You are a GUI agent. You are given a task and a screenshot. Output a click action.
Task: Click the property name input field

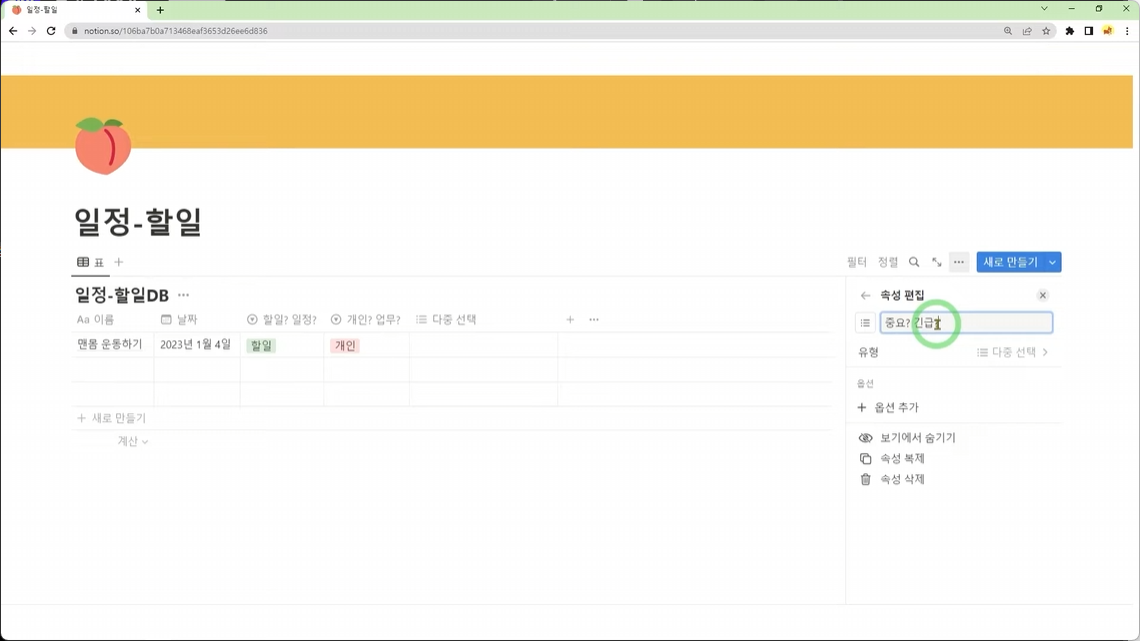[966, 323]
